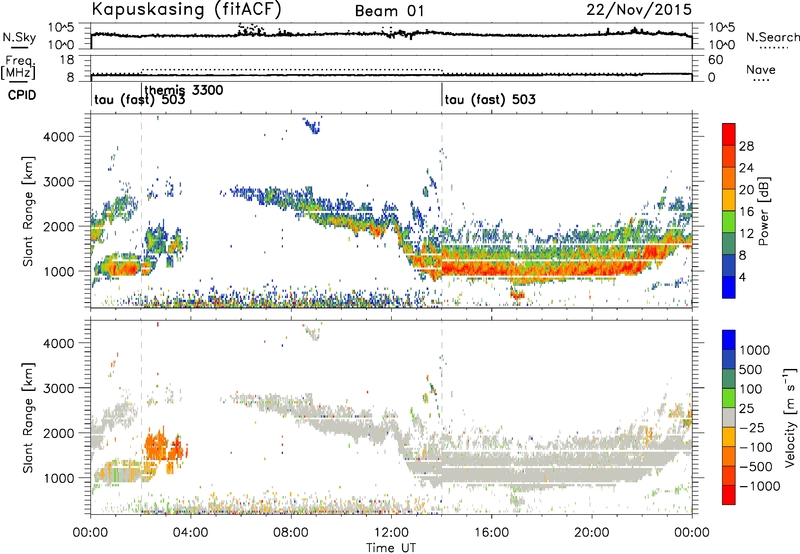Select the Freq. [MHz] axis label
800x554 pixels.
click(18, 68)
